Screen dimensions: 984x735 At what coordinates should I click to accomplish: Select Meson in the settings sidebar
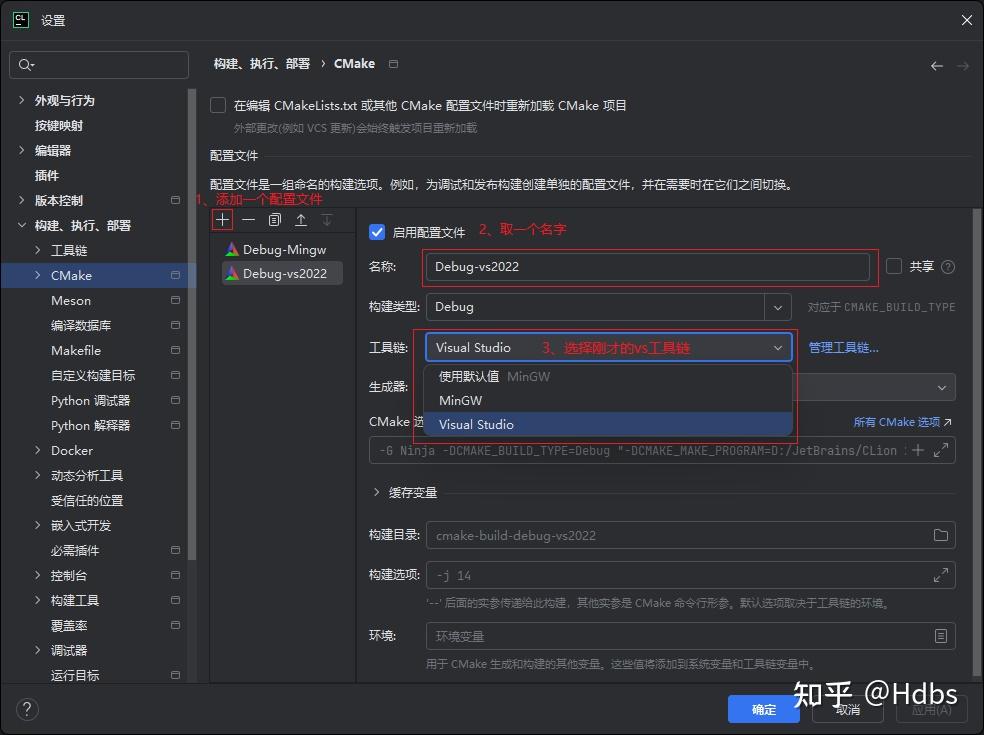pos(70,300)
